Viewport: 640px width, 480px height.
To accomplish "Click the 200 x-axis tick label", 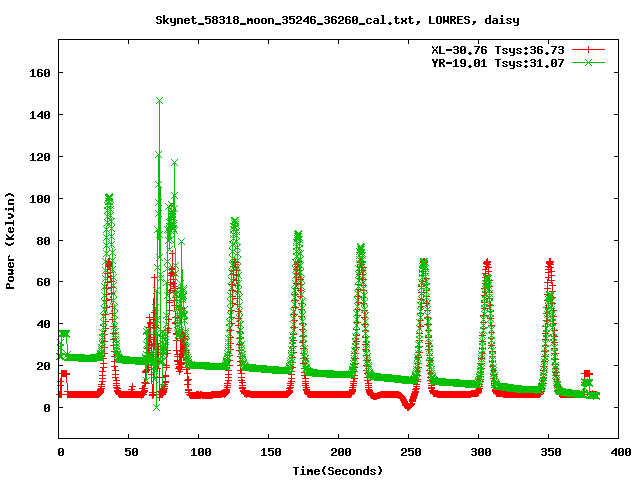I will pos(341,452).
